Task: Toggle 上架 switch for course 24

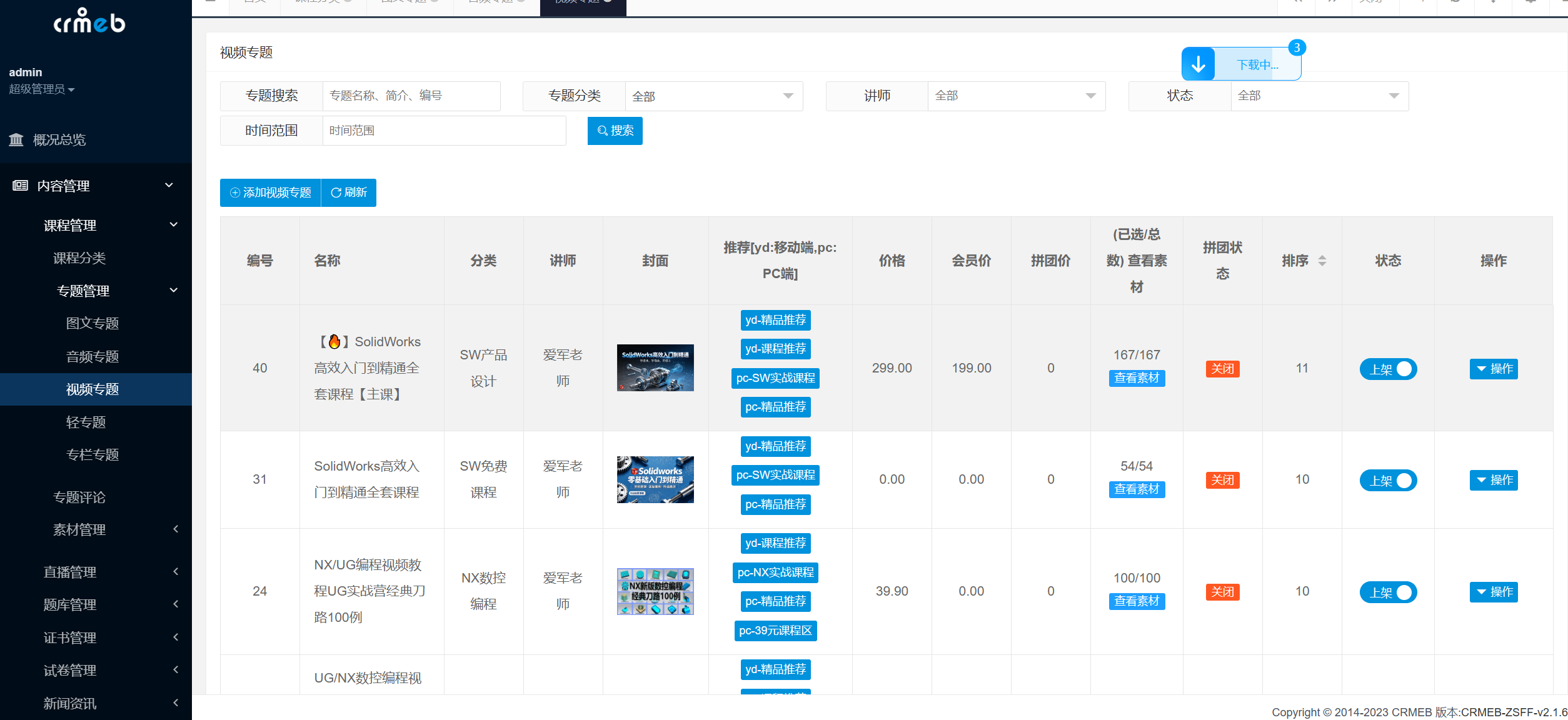Action: tap(1388, 592)
